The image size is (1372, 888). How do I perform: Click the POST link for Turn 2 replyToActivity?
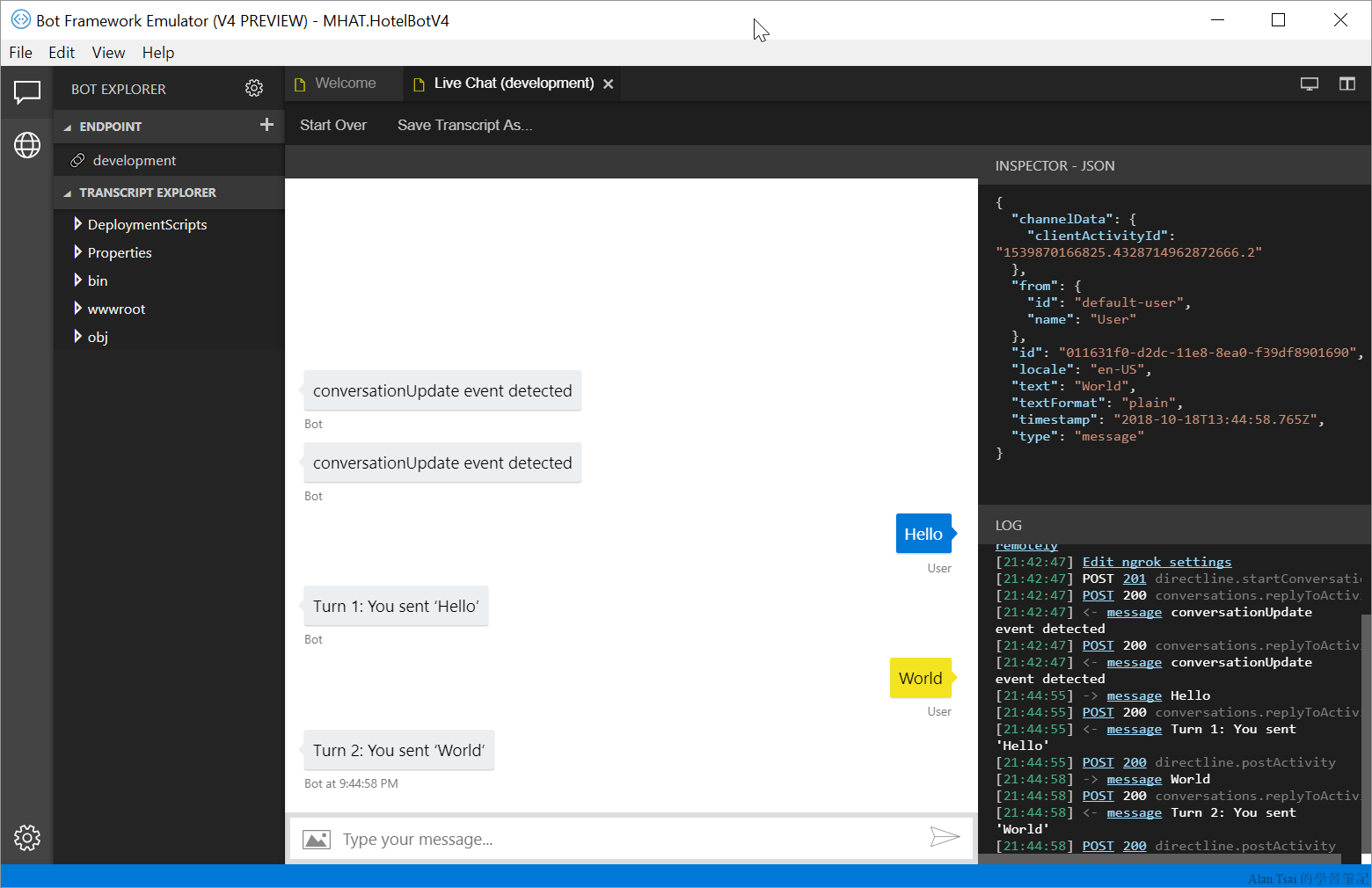[1098, 796]
